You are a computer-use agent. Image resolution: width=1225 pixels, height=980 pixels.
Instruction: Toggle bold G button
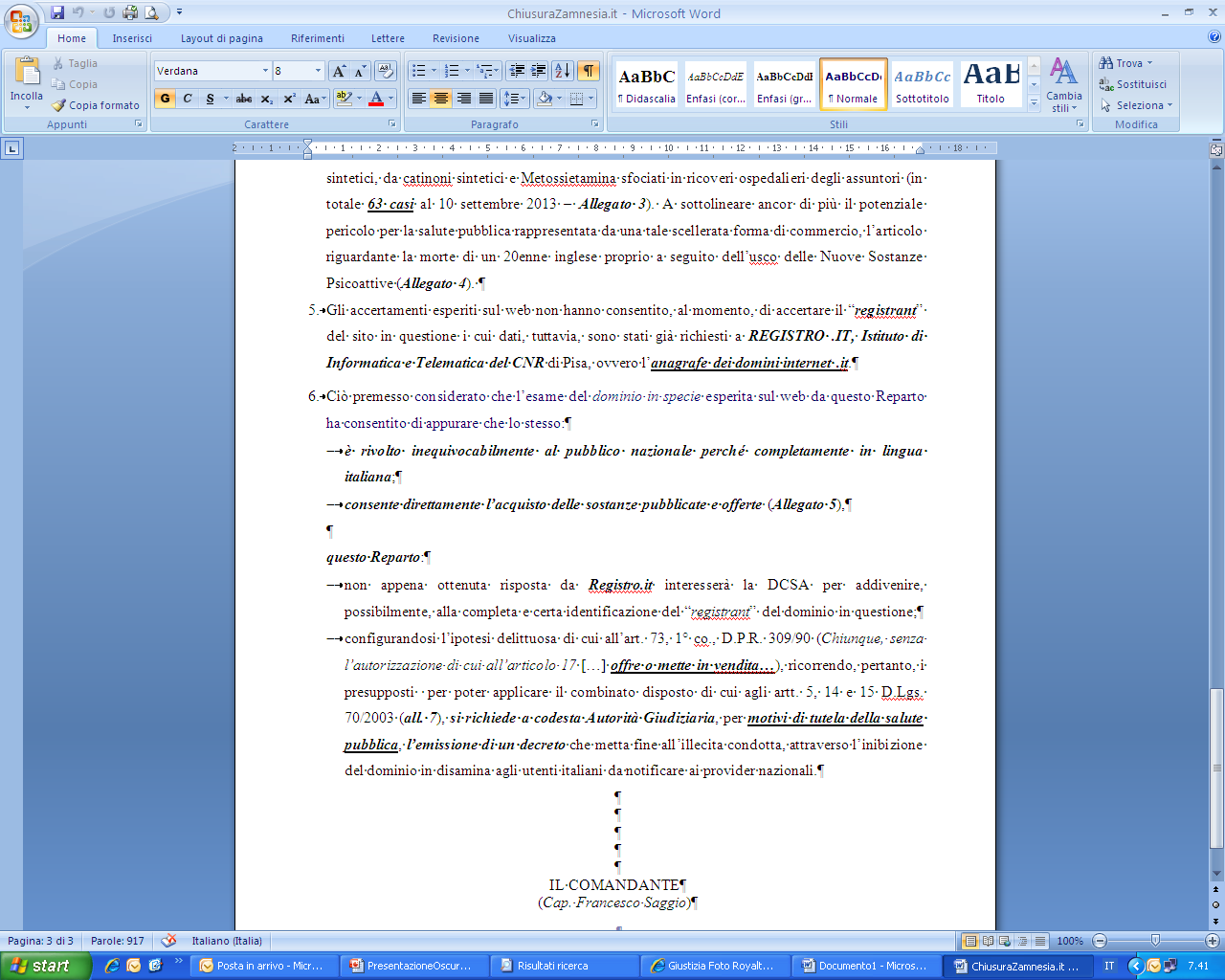(165, 99)
